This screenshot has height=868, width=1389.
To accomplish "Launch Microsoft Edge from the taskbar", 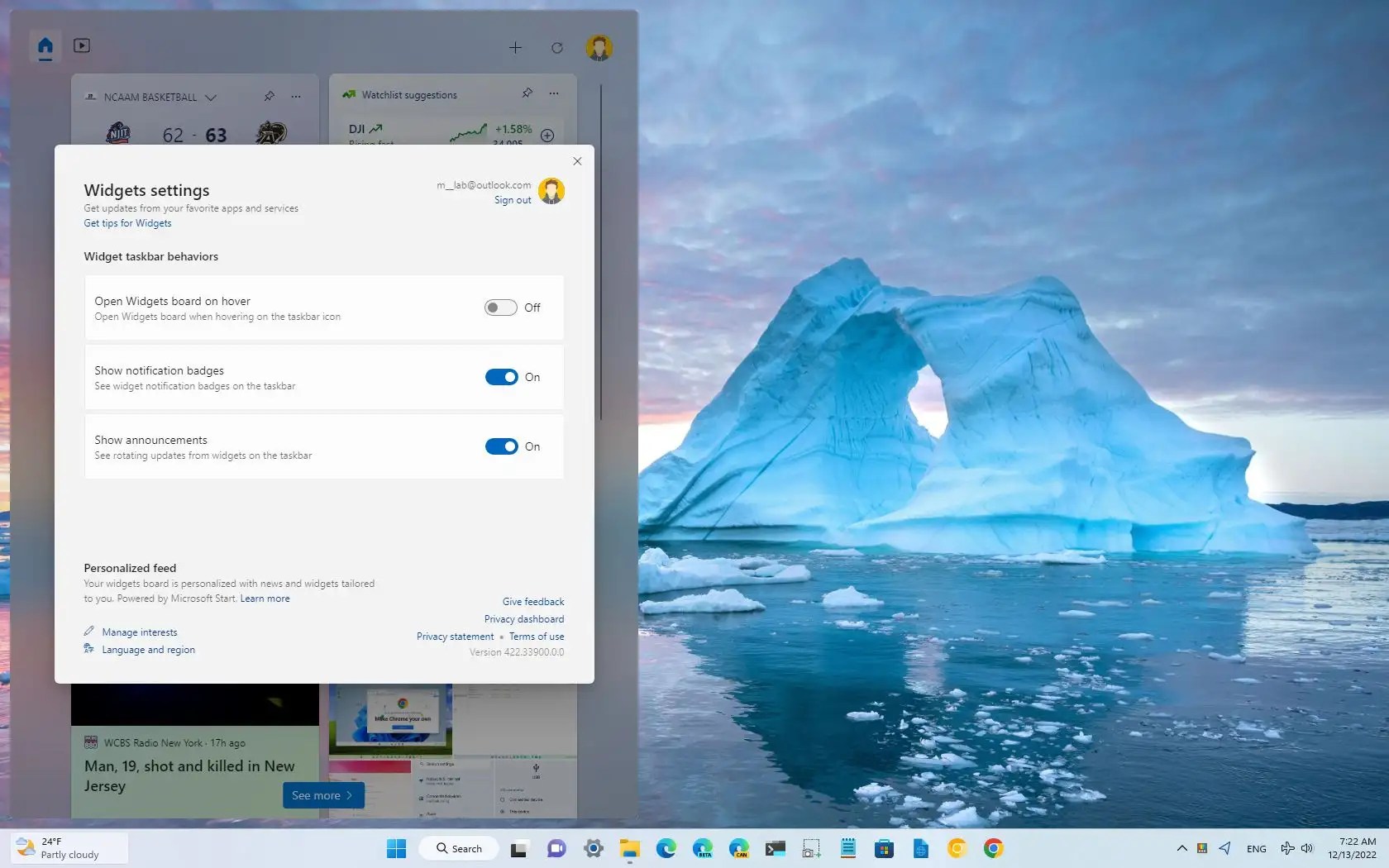I will [666, 848].
